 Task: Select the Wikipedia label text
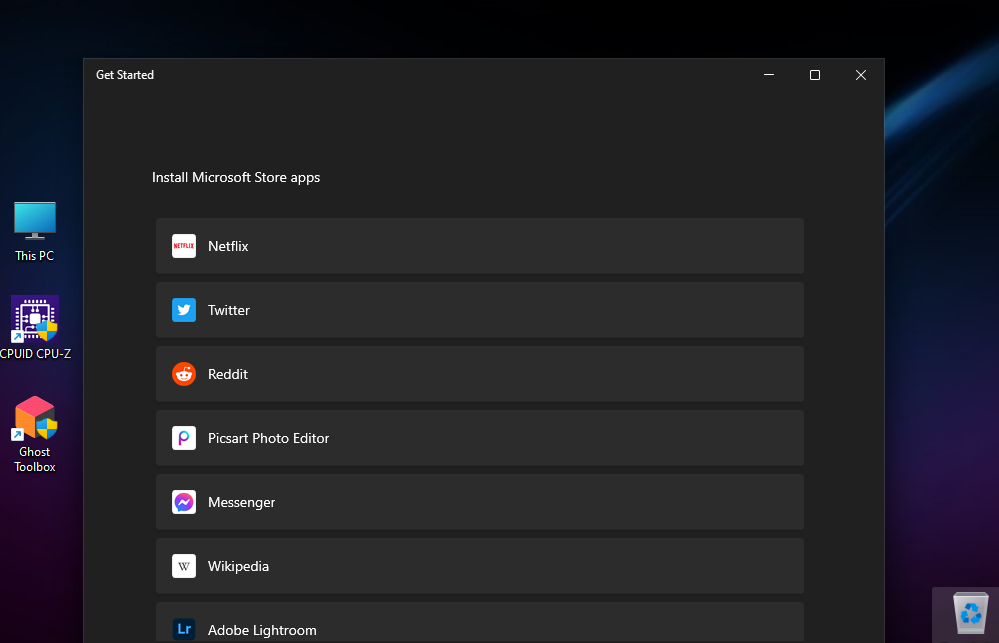238,566
